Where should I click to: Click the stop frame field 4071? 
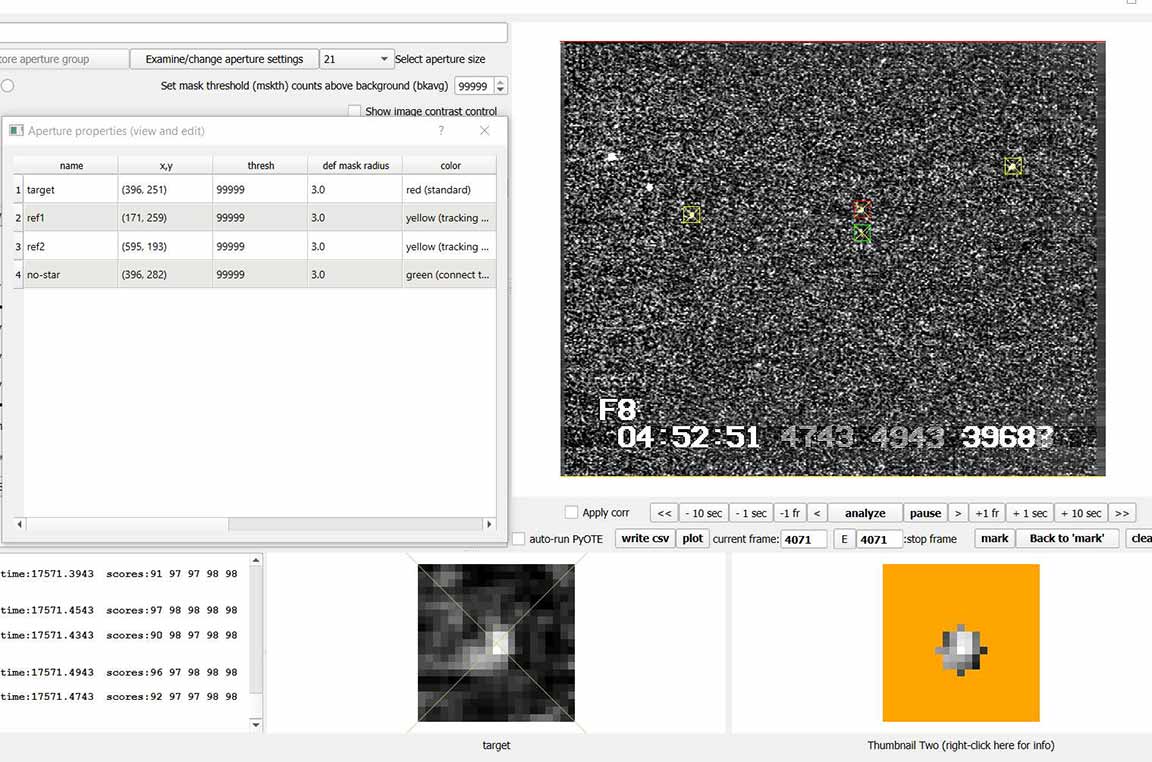(x=879, y=539)
